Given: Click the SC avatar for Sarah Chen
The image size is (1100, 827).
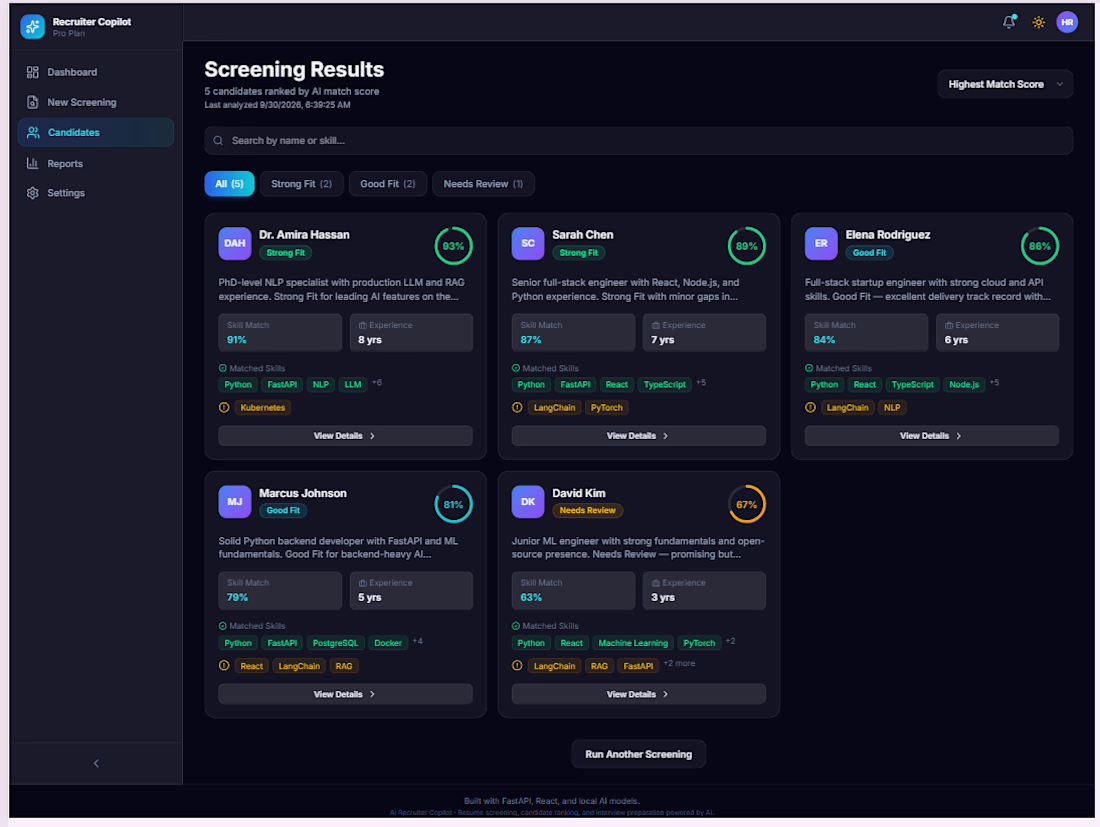Looking at the screenshot, I should pos(528,243).
